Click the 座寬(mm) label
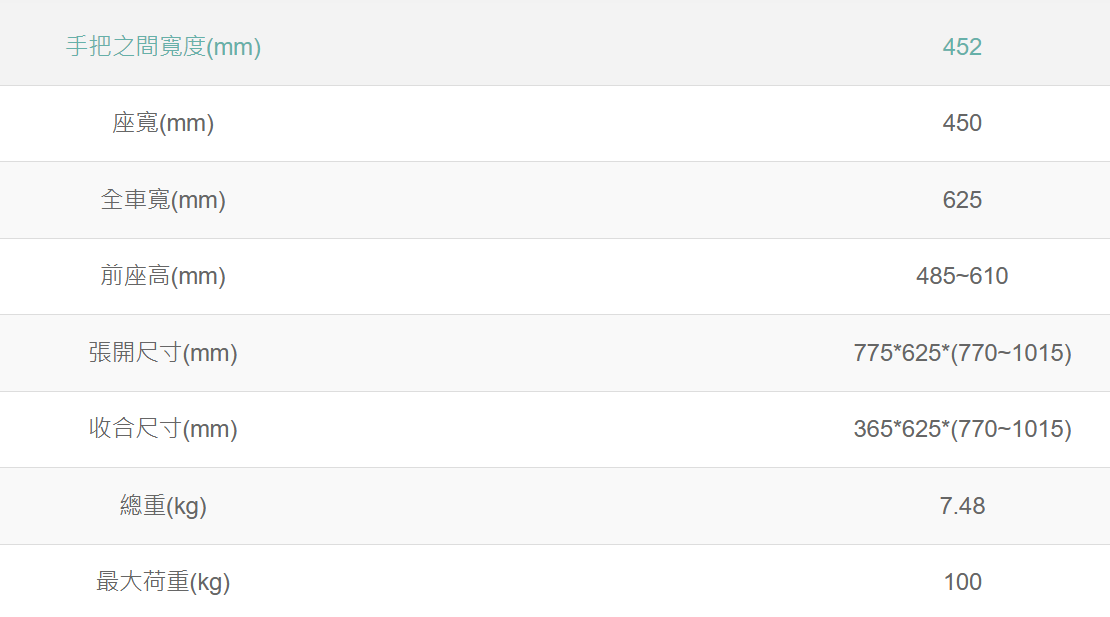The image size is (1110, 617). tap(163, 123)
